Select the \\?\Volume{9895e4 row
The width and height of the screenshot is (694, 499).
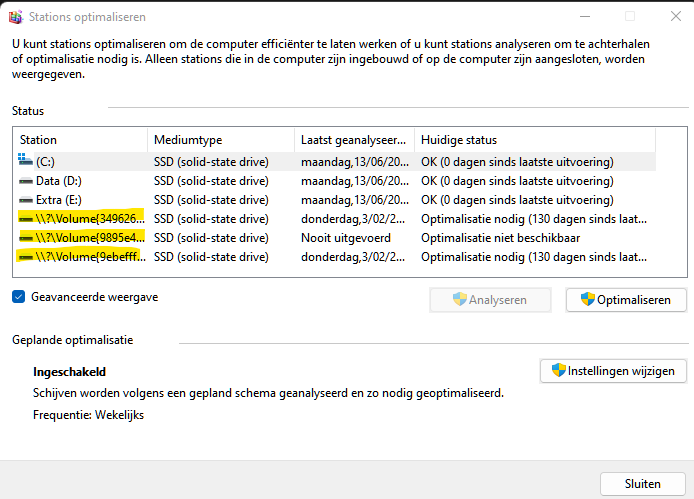[x=335, y=238]
